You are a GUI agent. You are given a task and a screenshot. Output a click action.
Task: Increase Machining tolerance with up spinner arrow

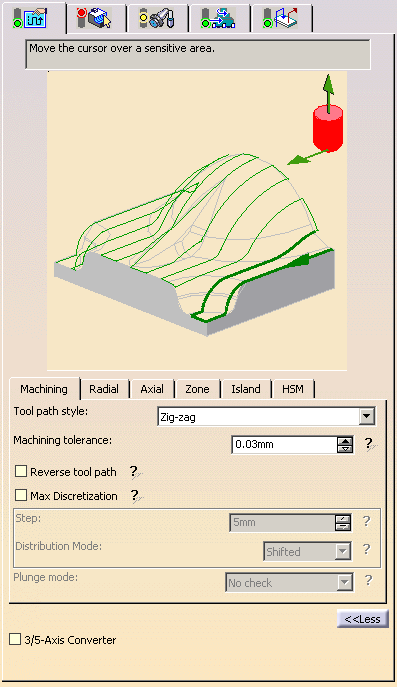pos(345,441)
